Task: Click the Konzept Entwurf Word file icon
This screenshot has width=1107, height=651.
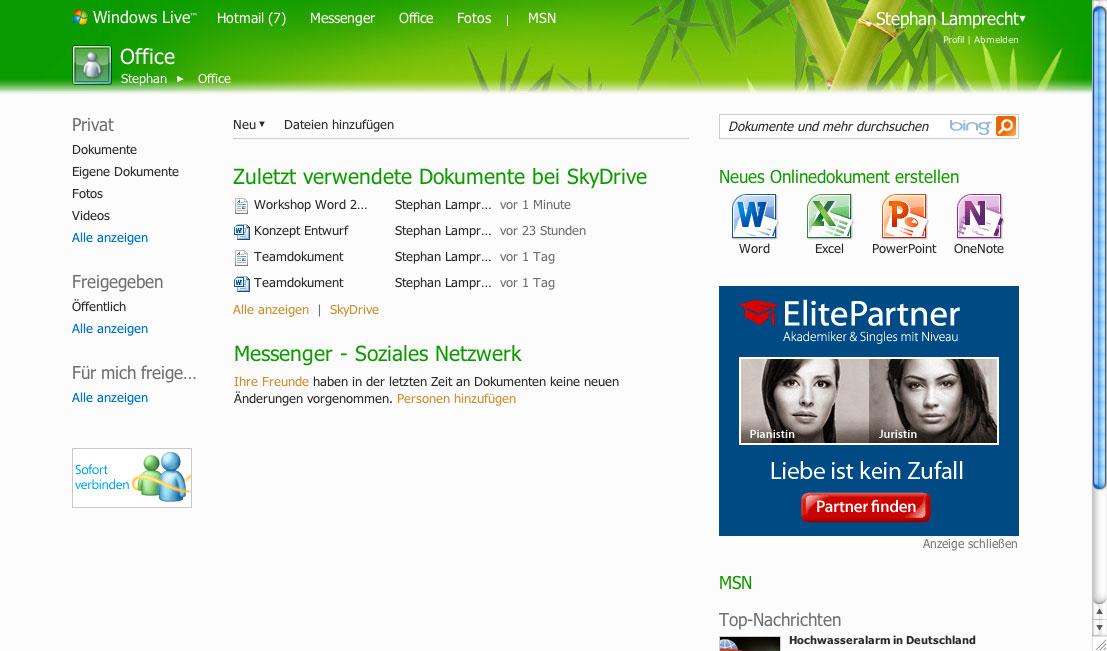Action: pos(241,232)
